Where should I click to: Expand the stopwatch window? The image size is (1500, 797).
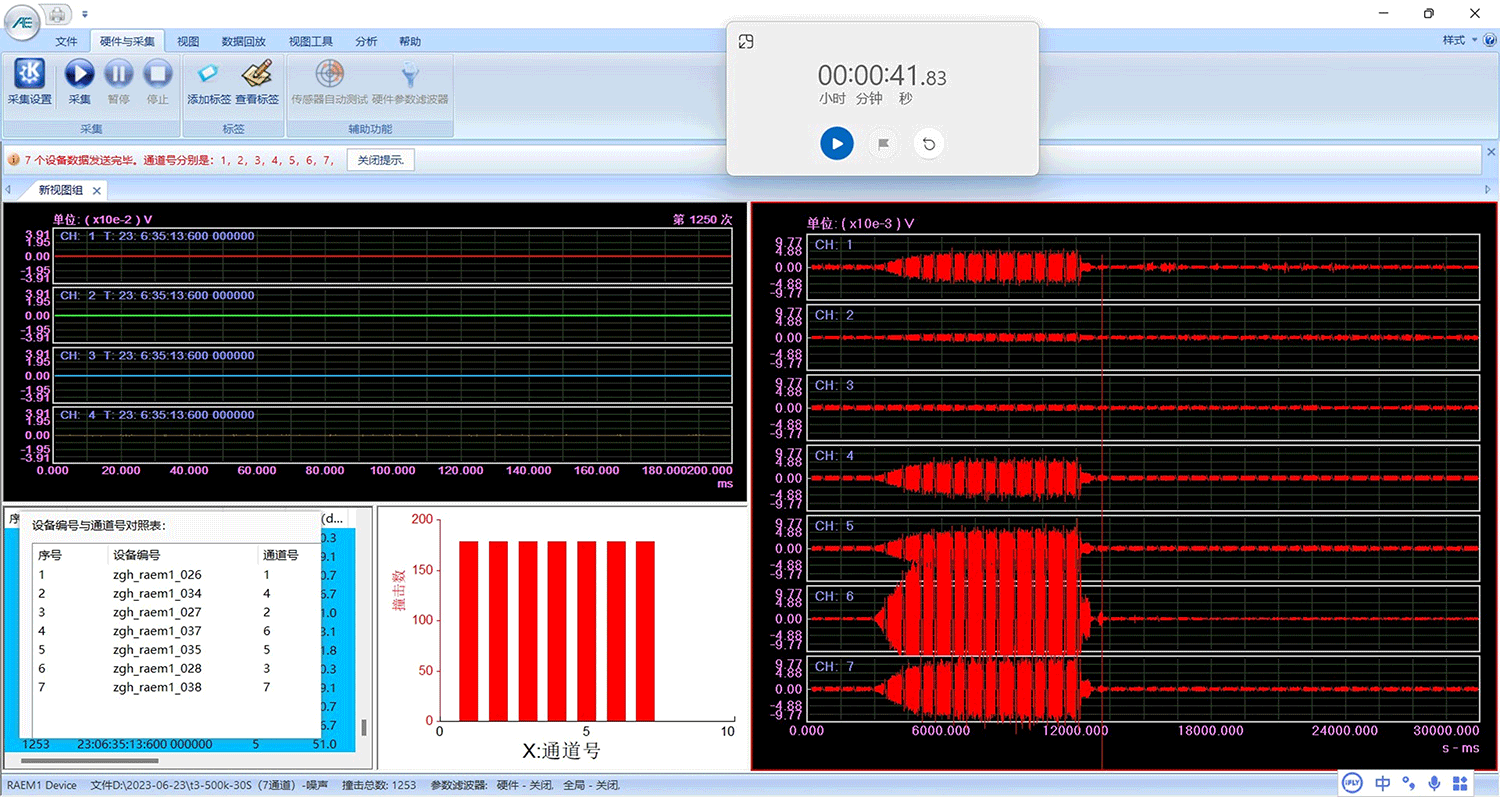[745, 41]
